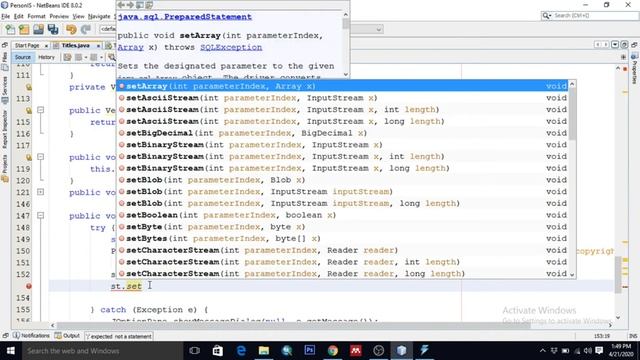This screenshot has height=360, width=640.
Task: Open Google Chrome from taskbar
Action: click(x=333, y=351)
